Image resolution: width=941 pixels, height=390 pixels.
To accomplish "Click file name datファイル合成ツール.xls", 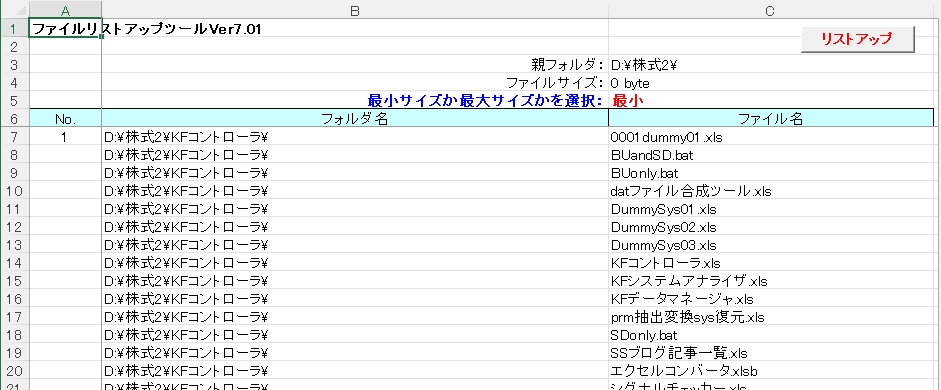I will 690,191.
